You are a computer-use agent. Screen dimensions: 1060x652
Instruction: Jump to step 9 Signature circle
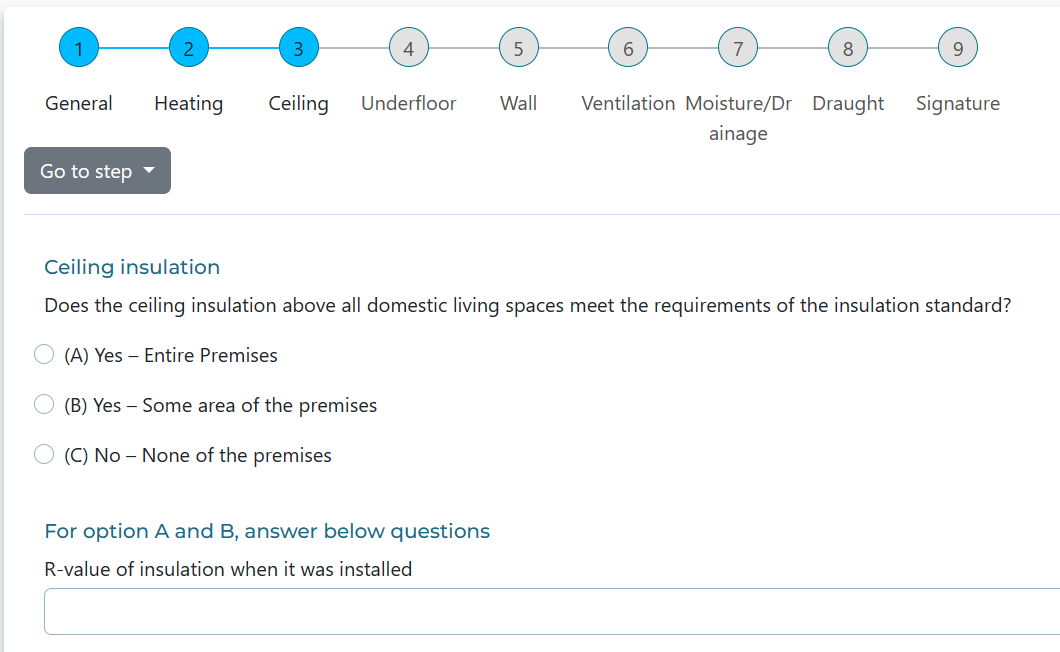958,47
